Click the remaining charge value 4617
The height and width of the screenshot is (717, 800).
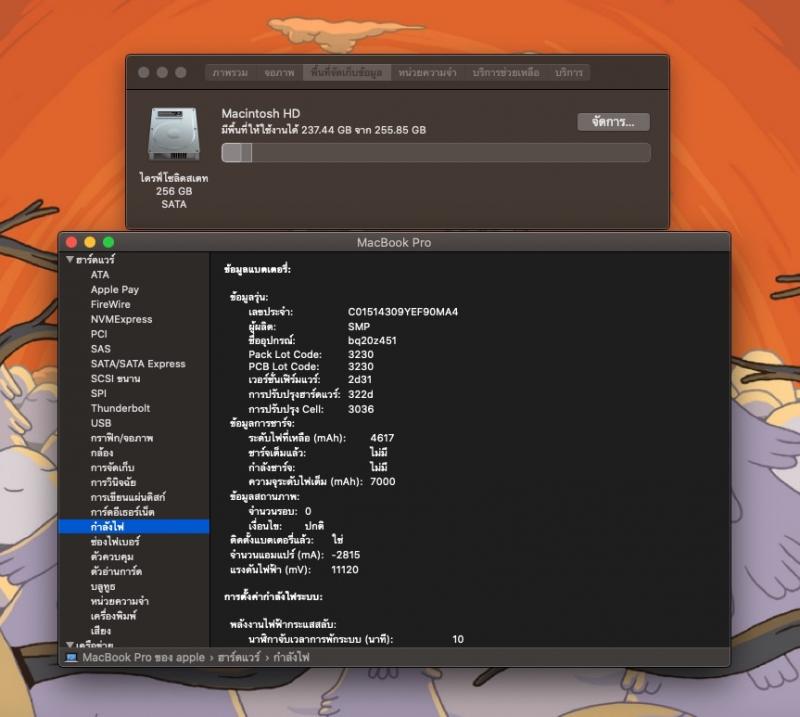382,438
